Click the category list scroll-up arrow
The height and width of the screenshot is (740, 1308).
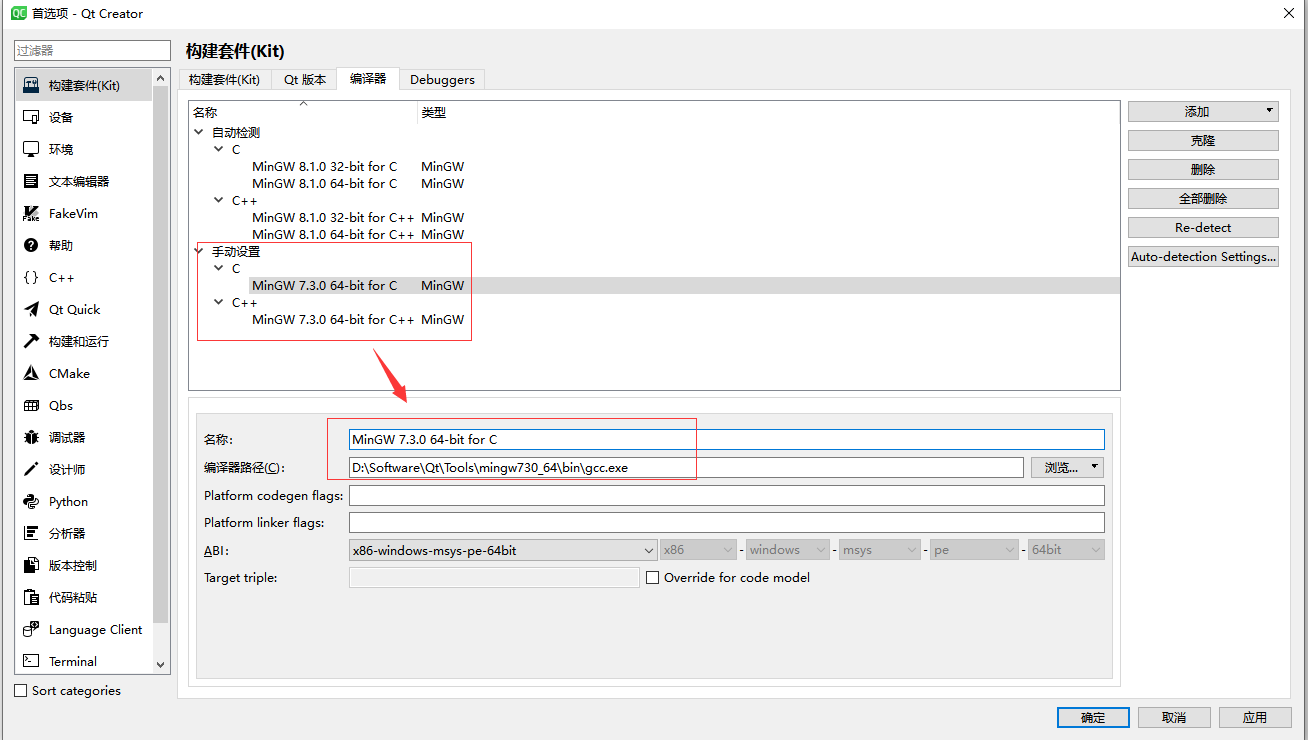pyautogui.click(x=161, y=77)
